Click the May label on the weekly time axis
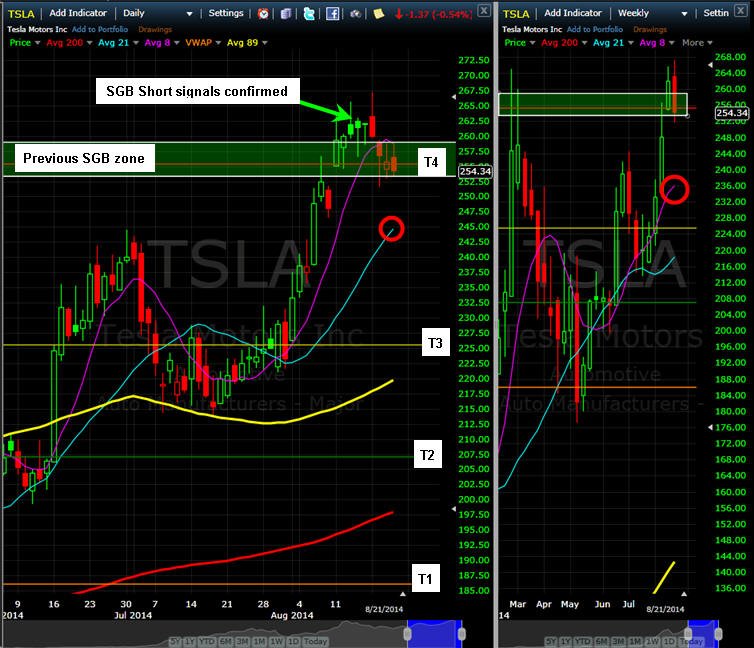754x648 pixels. (570, 604)
